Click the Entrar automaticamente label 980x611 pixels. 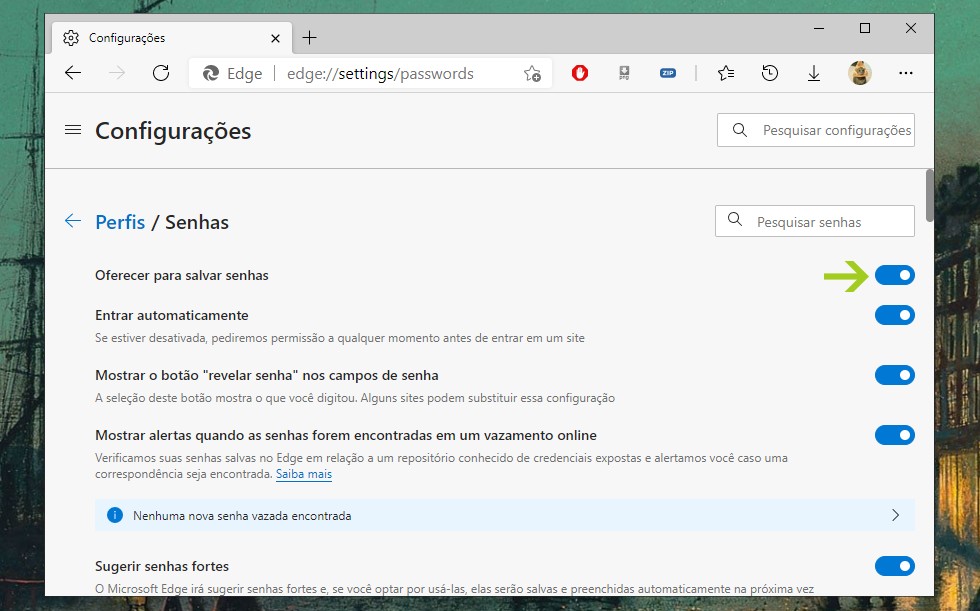click(172, 315)
